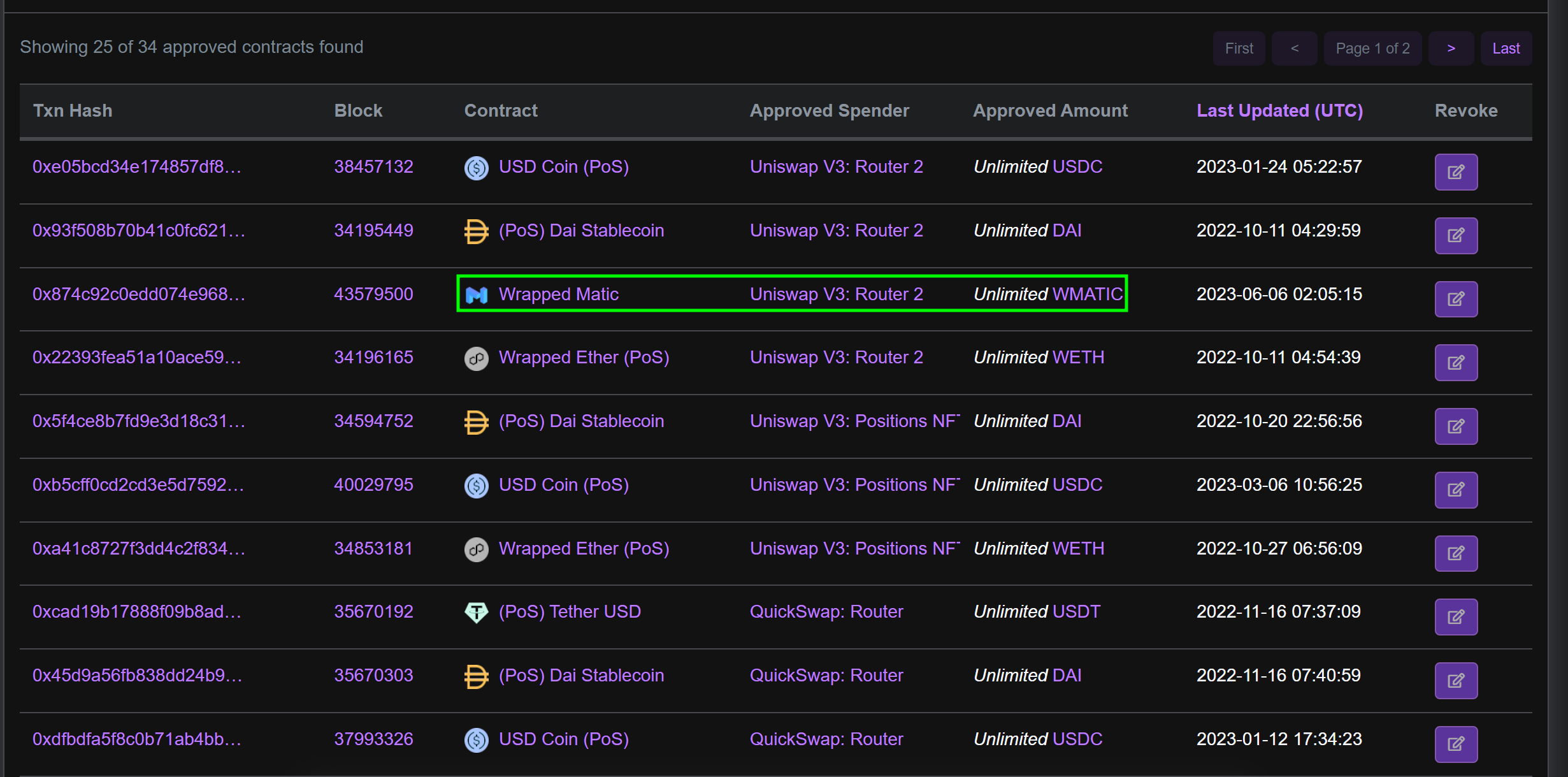Sort by Last Updated (UTC) column
Viewport: 1568px width, 777px height.
1279,110
